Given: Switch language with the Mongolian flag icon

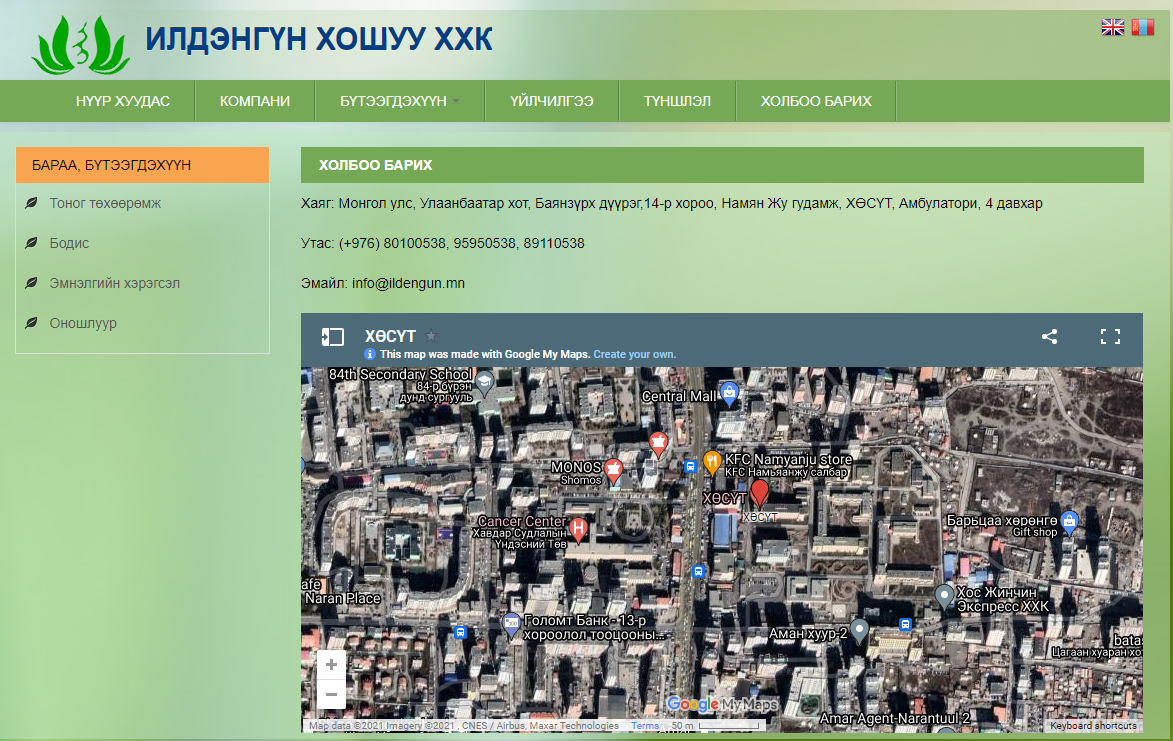Looking at the screenshot, I should click(x=1142, y=28).
